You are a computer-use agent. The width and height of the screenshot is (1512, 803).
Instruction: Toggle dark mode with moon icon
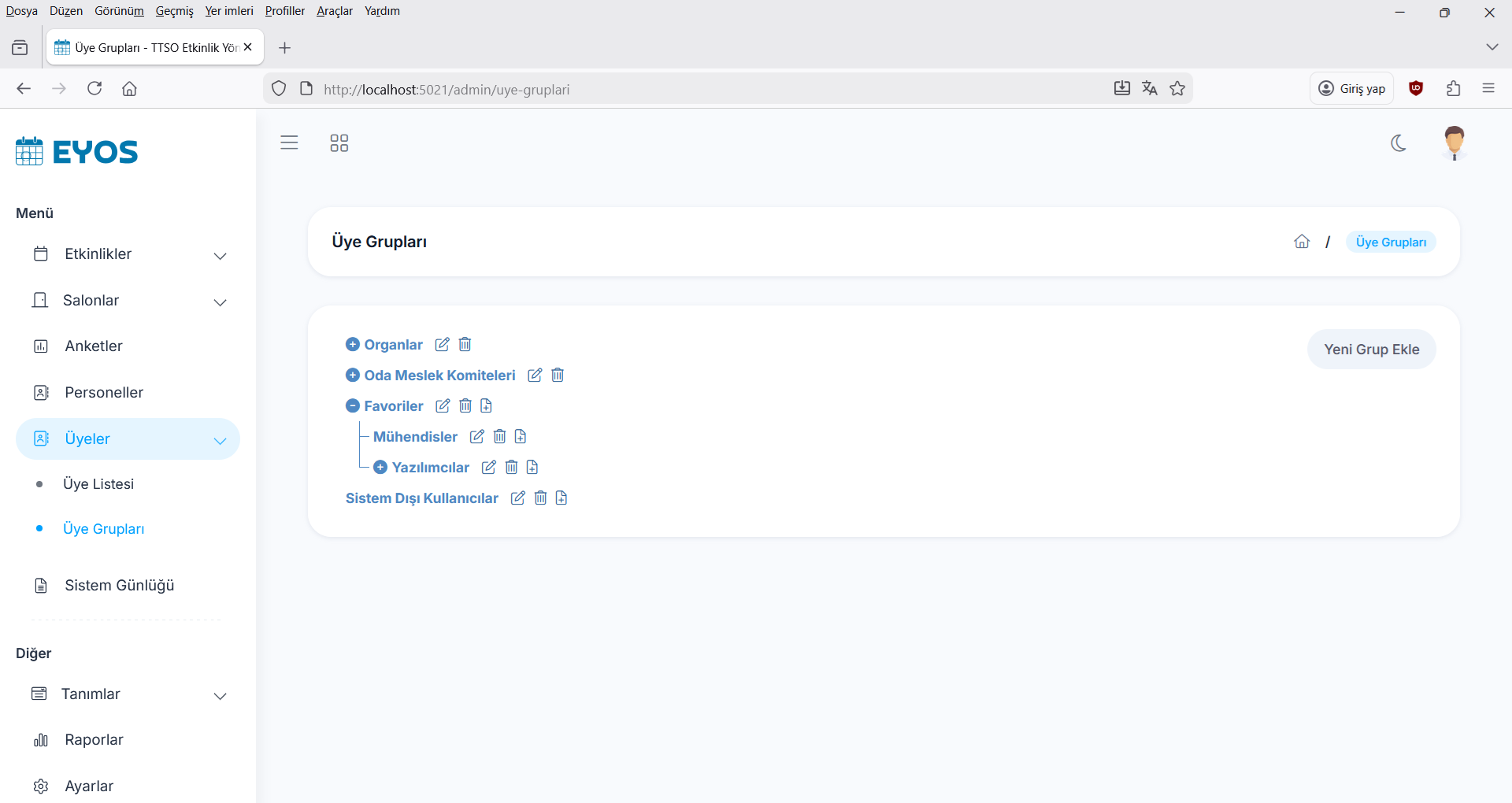coord(1399,143)
